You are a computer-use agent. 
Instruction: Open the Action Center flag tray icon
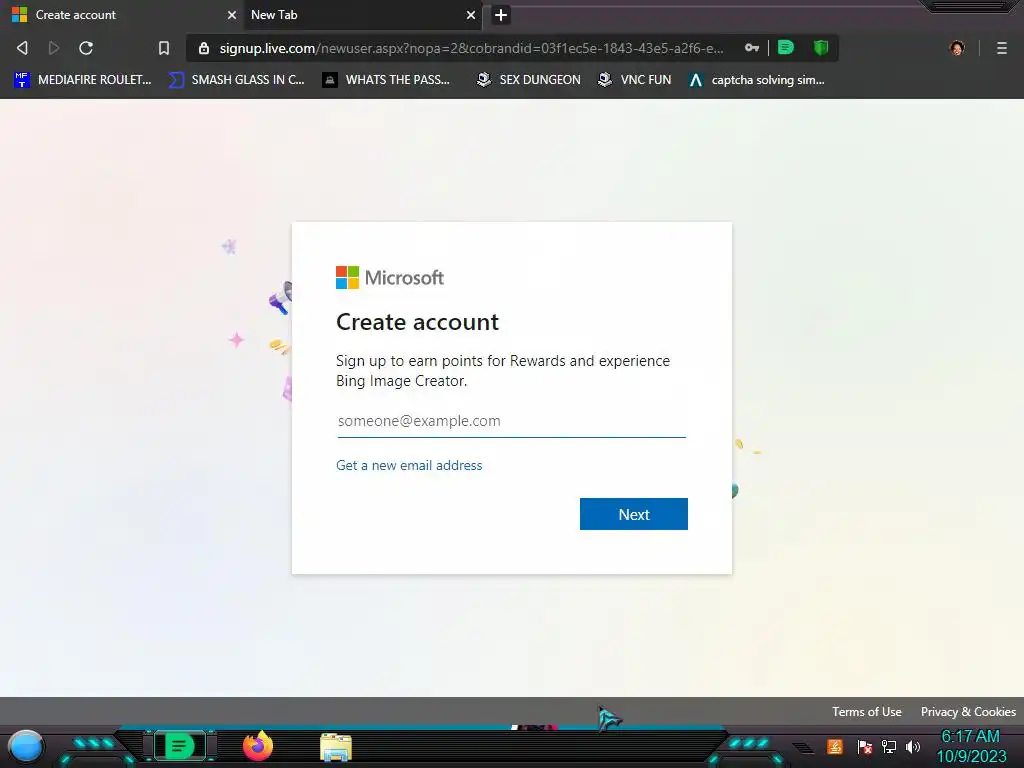[x=865, y=746]
